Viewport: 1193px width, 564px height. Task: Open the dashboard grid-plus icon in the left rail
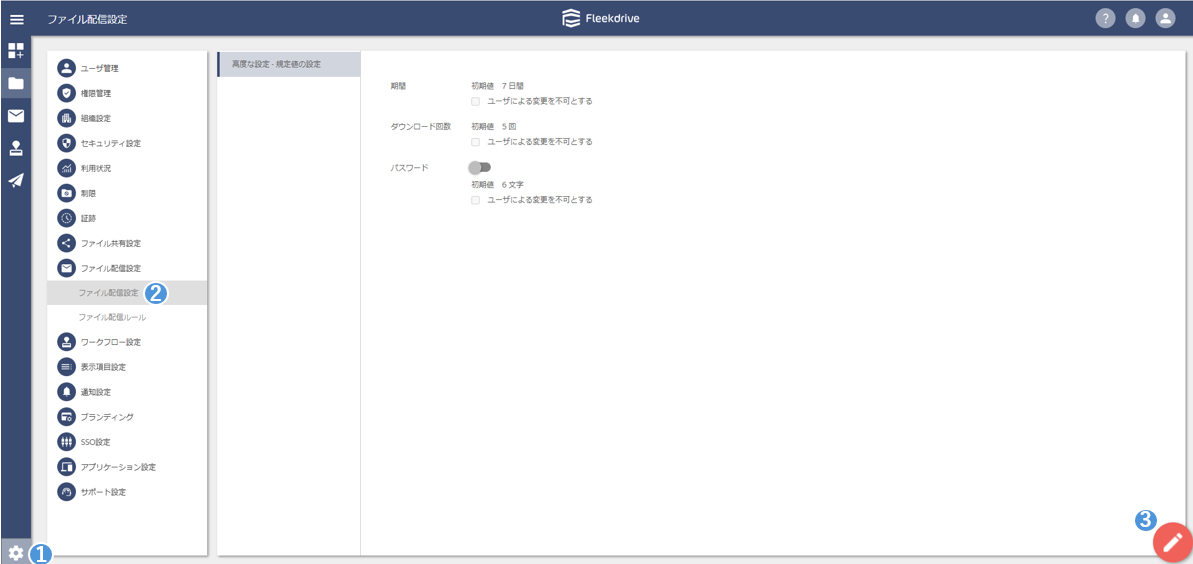coord(16,51)
